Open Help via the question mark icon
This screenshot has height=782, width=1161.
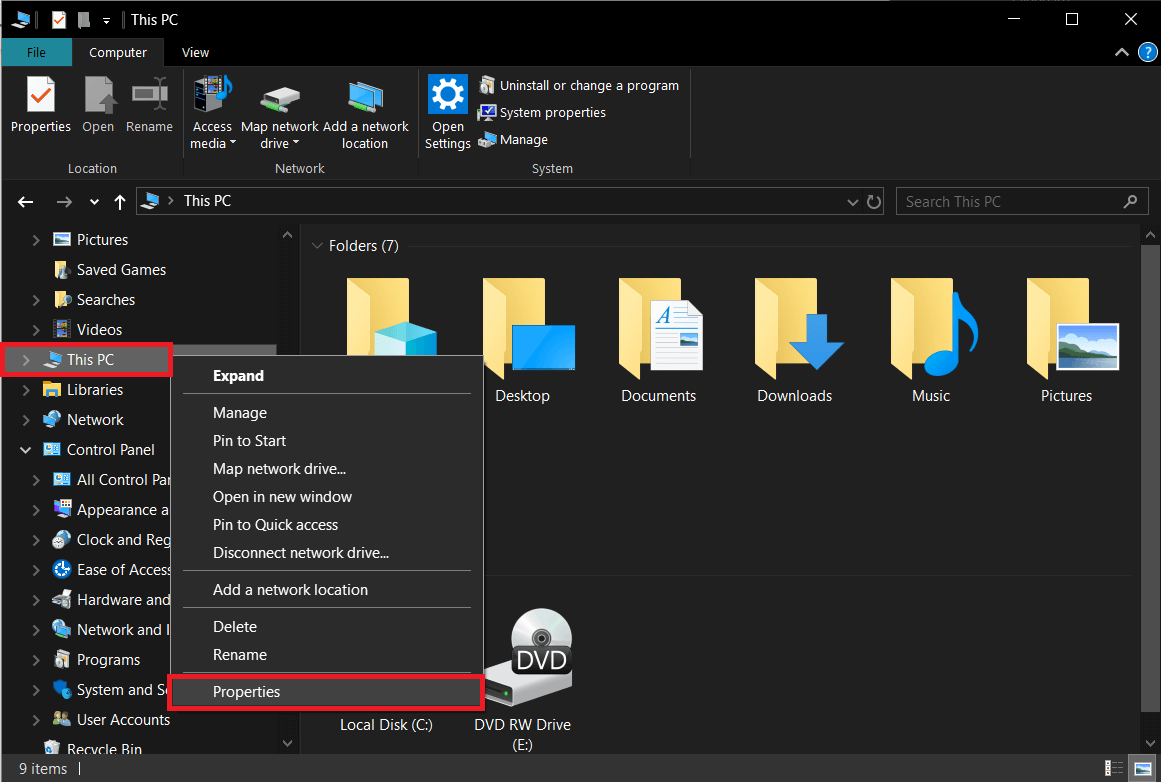point(1147,52)
